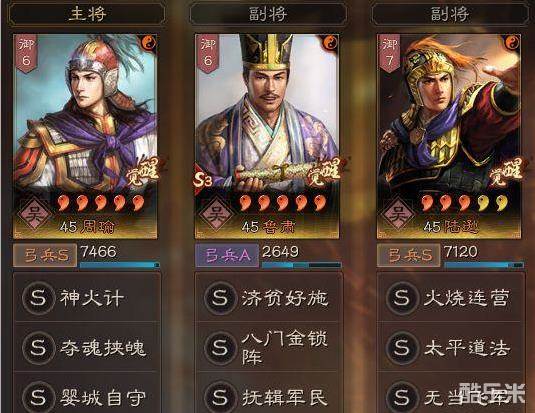This screenshot has height=413, width=535.
Task: Tap the 觉醒 awakening badge on 陆逊
Action: tap(506, 171)
